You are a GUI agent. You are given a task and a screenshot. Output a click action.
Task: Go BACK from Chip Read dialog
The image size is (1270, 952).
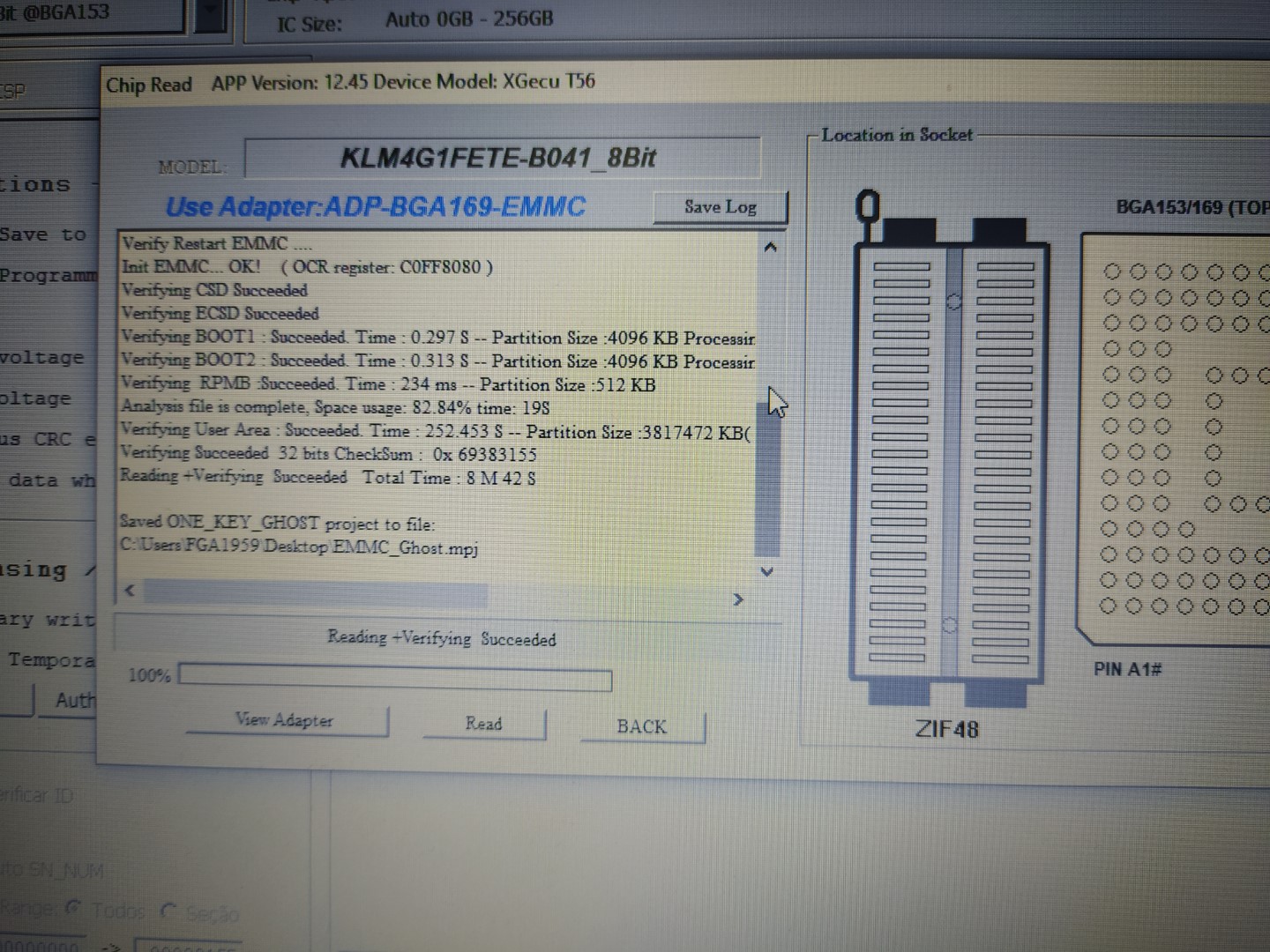point(641,726)
